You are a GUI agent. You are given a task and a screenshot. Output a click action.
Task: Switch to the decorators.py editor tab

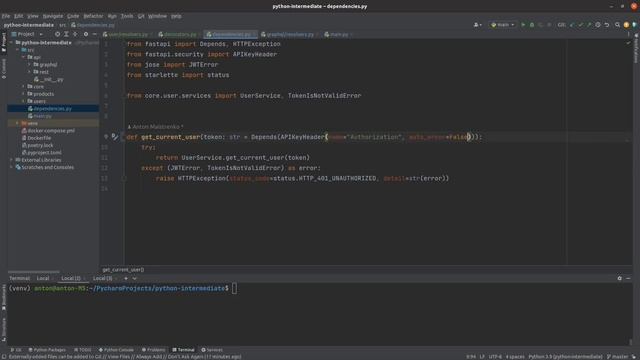[x=178, y=34]
